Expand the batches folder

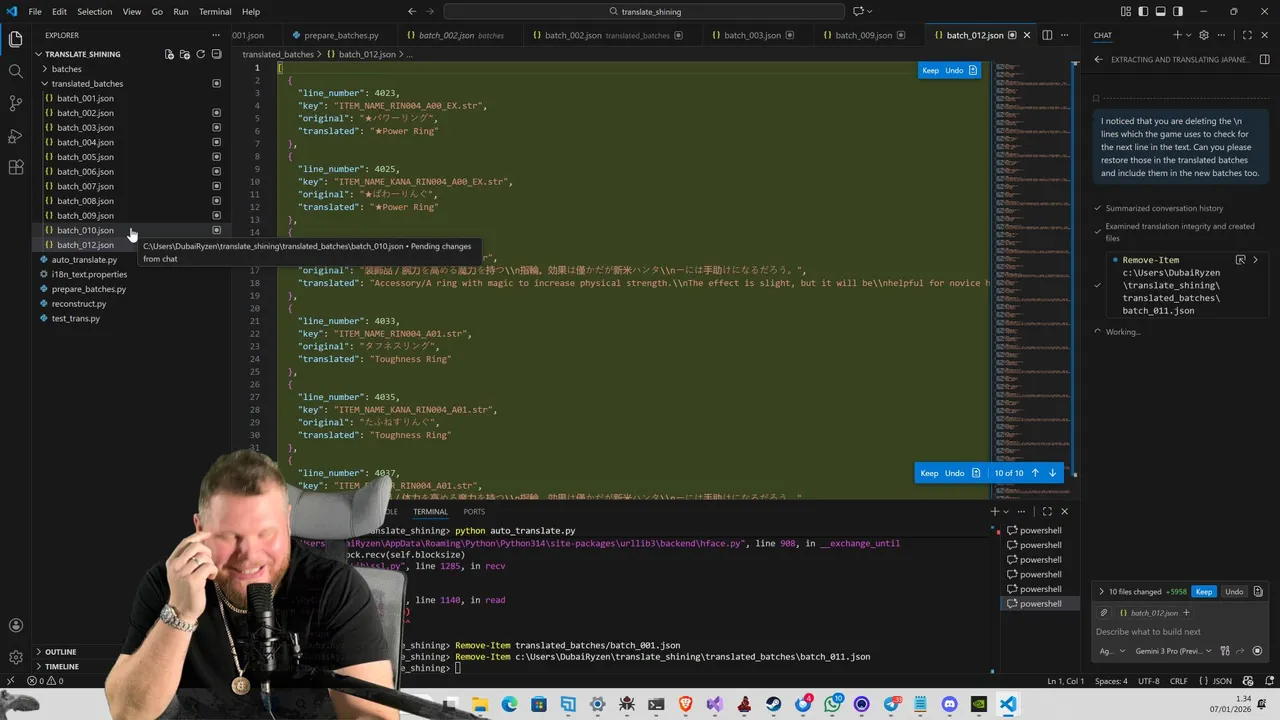[66, 69]
